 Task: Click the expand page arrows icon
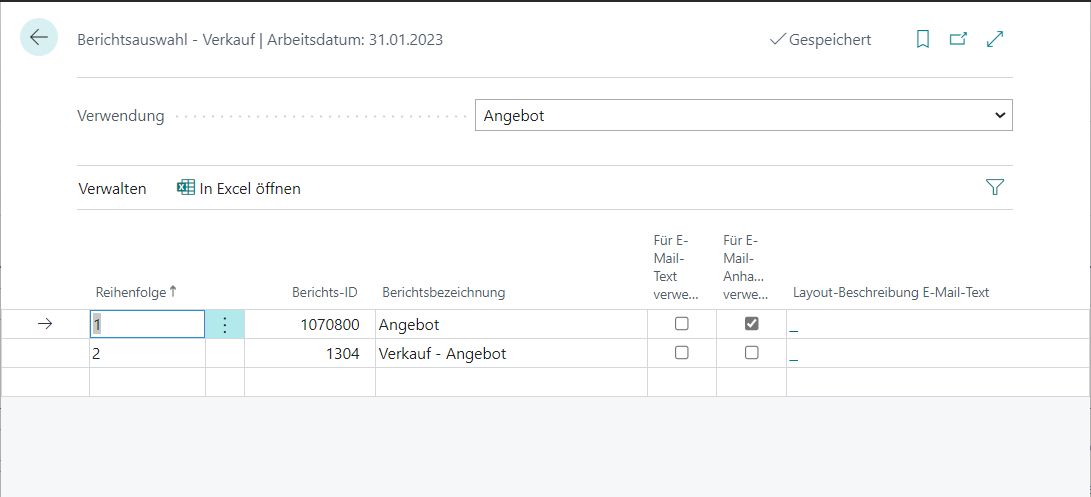(995, 39)
